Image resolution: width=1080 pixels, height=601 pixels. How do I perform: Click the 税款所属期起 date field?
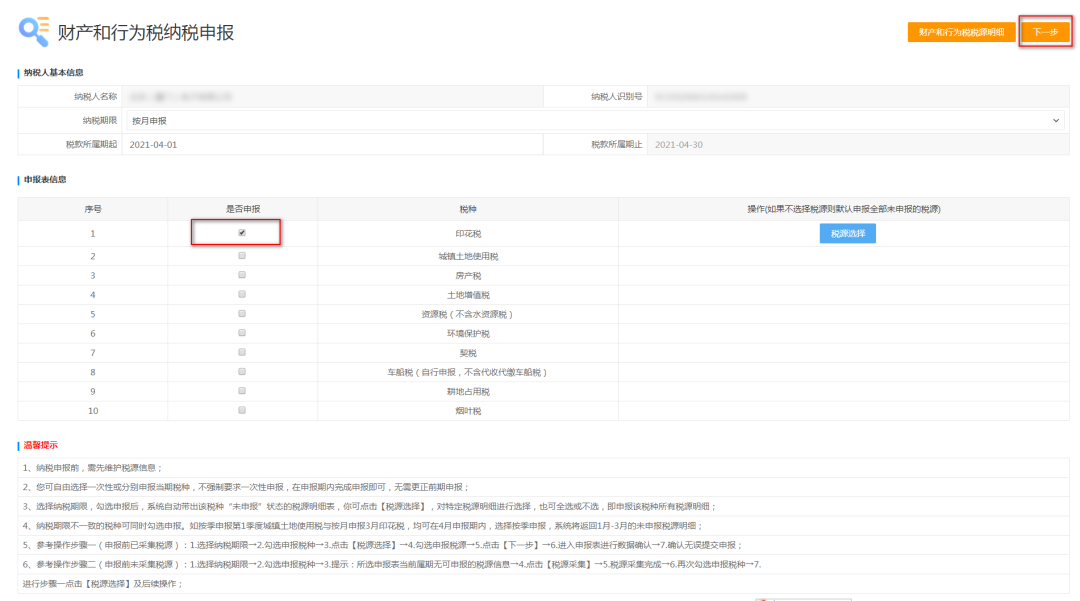(330, 144)
